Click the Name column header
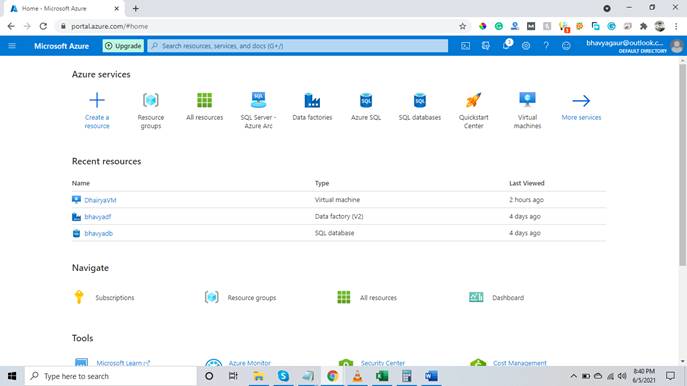This screenshot has width=687, height=386. pos(81,183)
